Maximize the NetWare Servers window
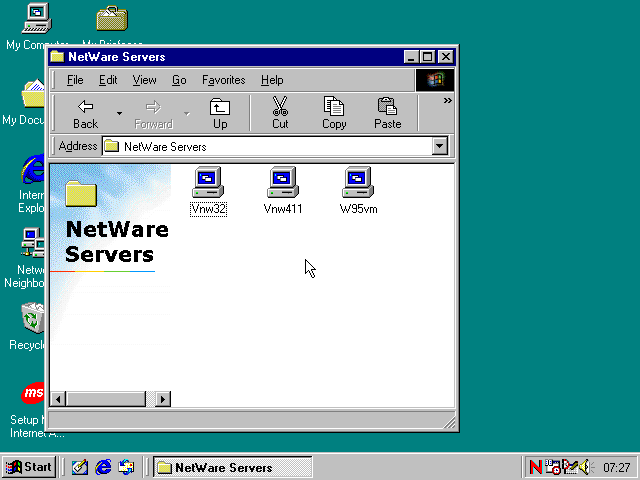Viewport: 640px width, 480px height. click(427, 57)
